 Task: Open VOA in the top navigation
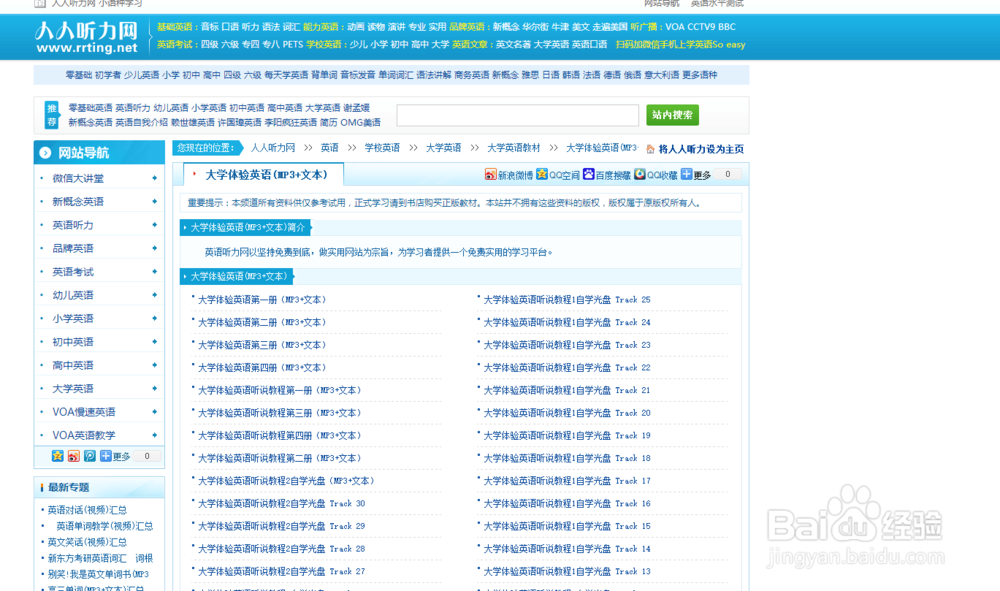[x=675, y=27]
